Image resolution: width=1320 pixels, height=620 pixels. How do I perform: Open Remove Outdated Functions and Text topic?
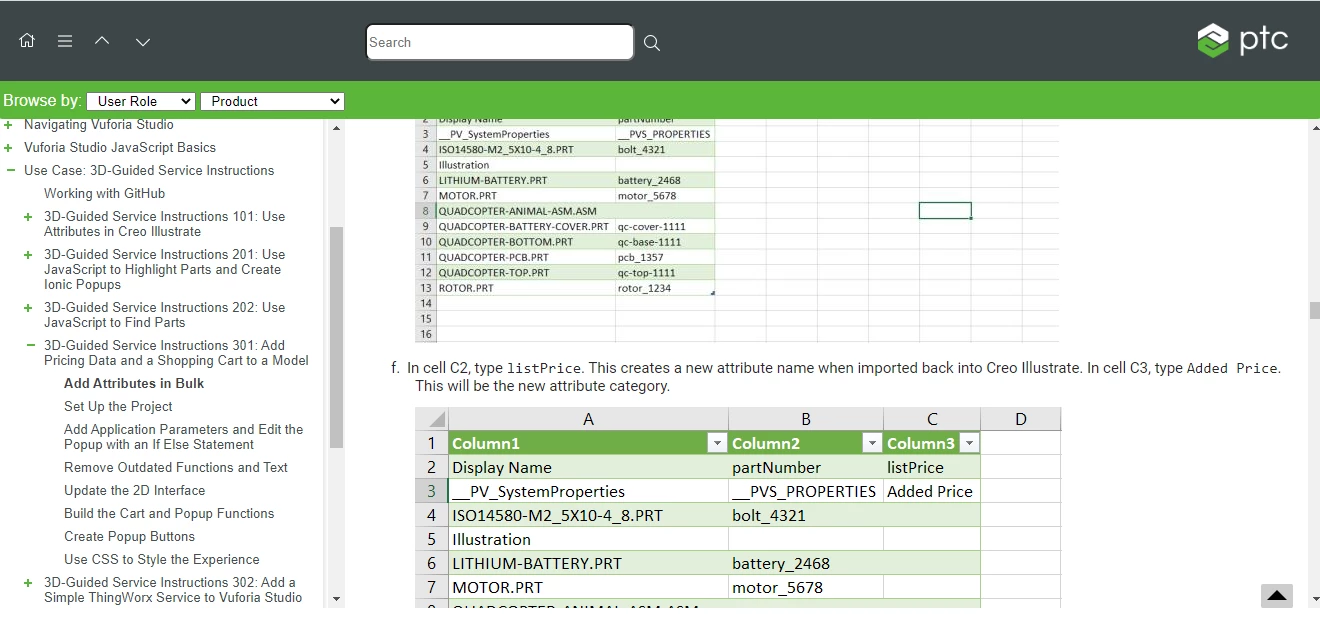coord(176,468)
